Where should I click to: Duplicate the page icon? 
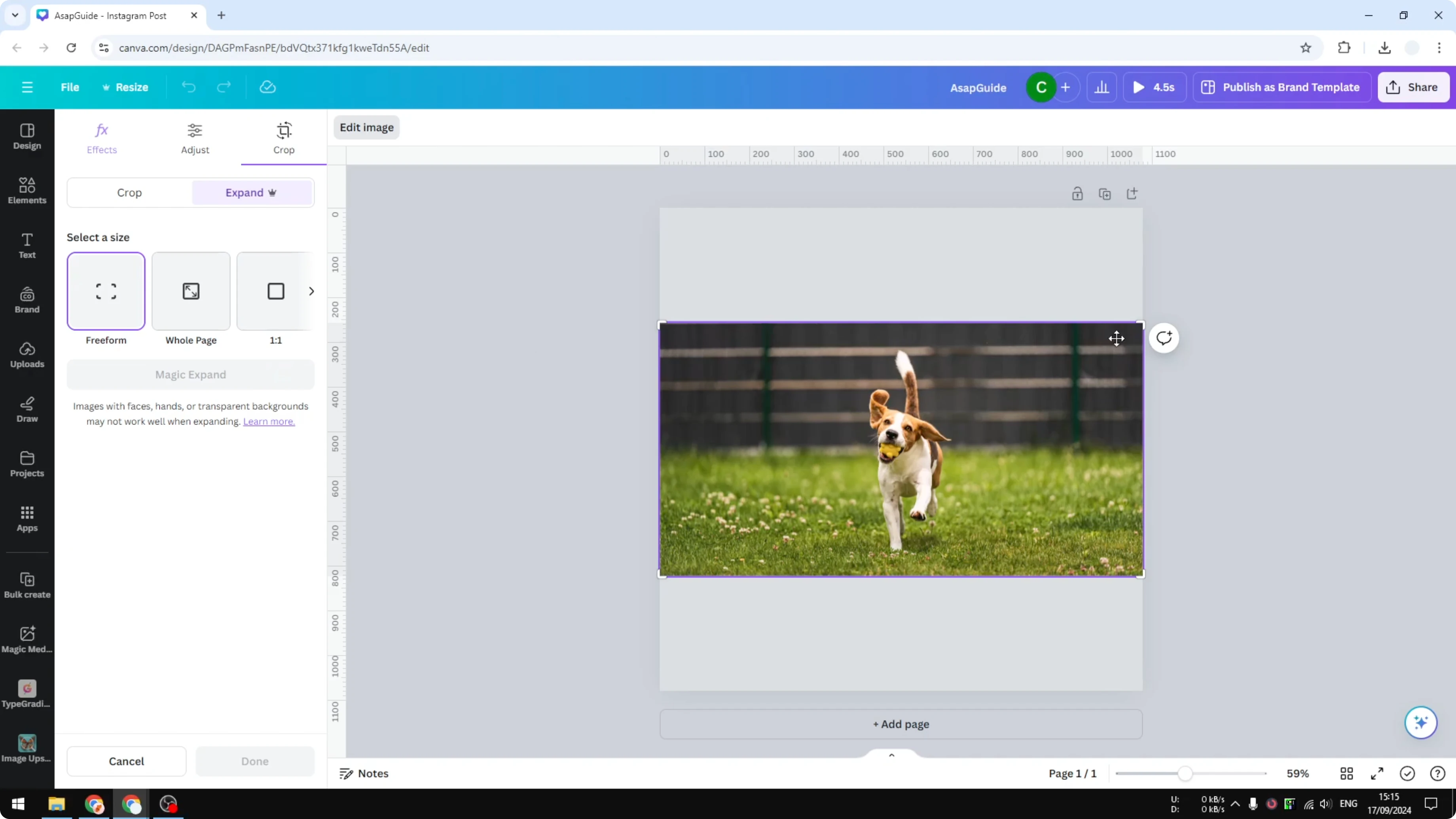click(1105, 194)
